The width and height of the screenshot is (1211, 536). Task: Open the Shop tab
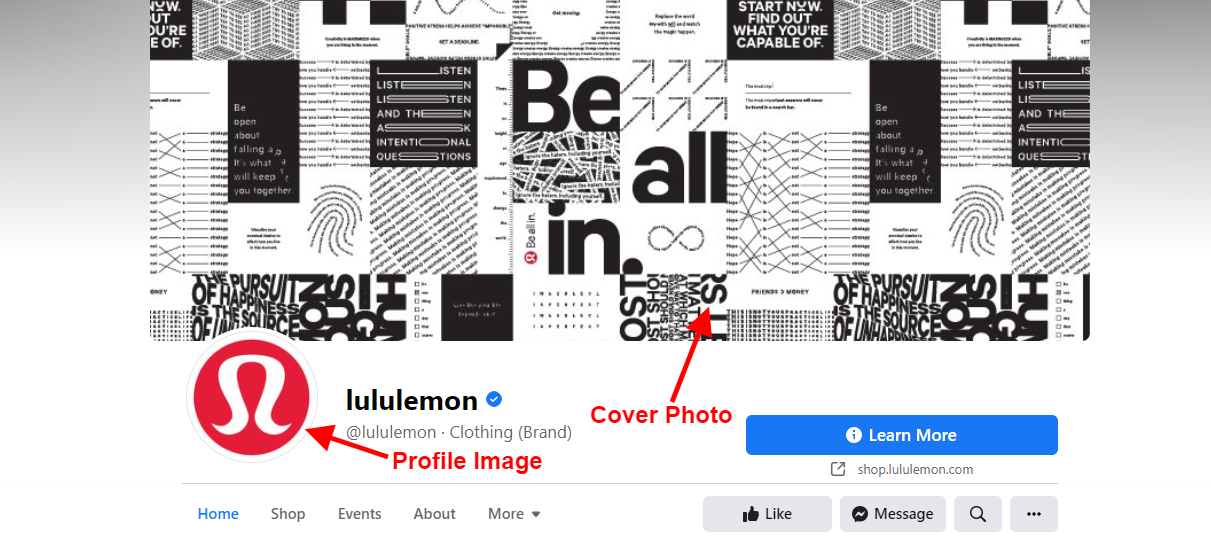(288, 514)
